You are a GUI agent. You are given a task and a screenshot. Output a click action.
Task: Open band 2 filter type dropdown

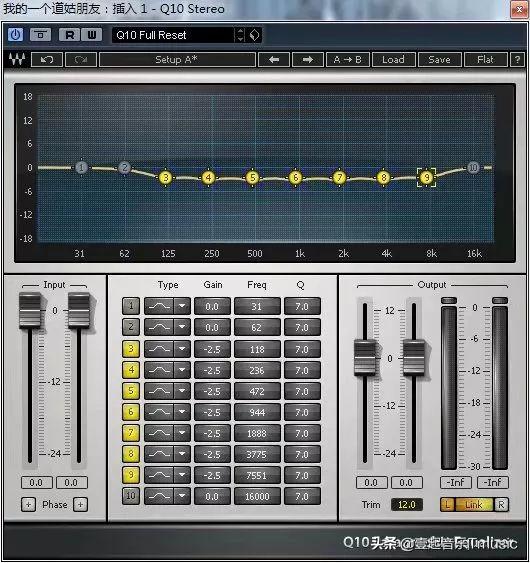[182, 327]
